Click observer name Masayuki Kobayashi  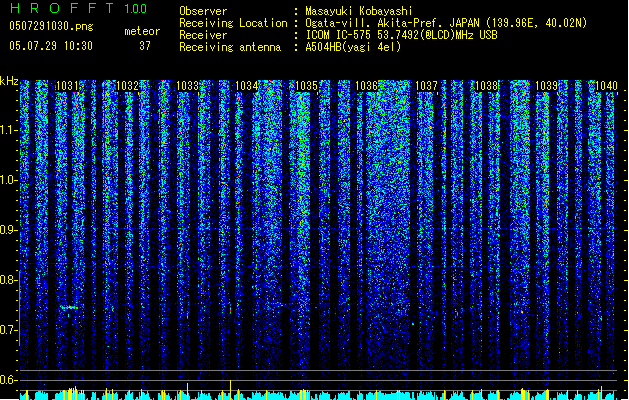(358, 11)
